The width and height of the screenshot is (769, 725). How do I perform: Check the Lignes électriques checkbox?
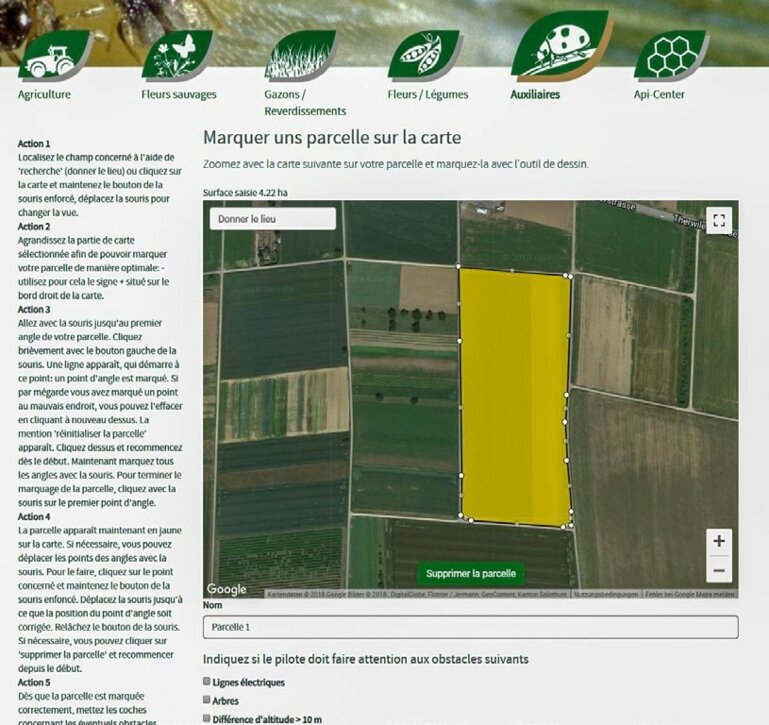[x=207, y=682]
